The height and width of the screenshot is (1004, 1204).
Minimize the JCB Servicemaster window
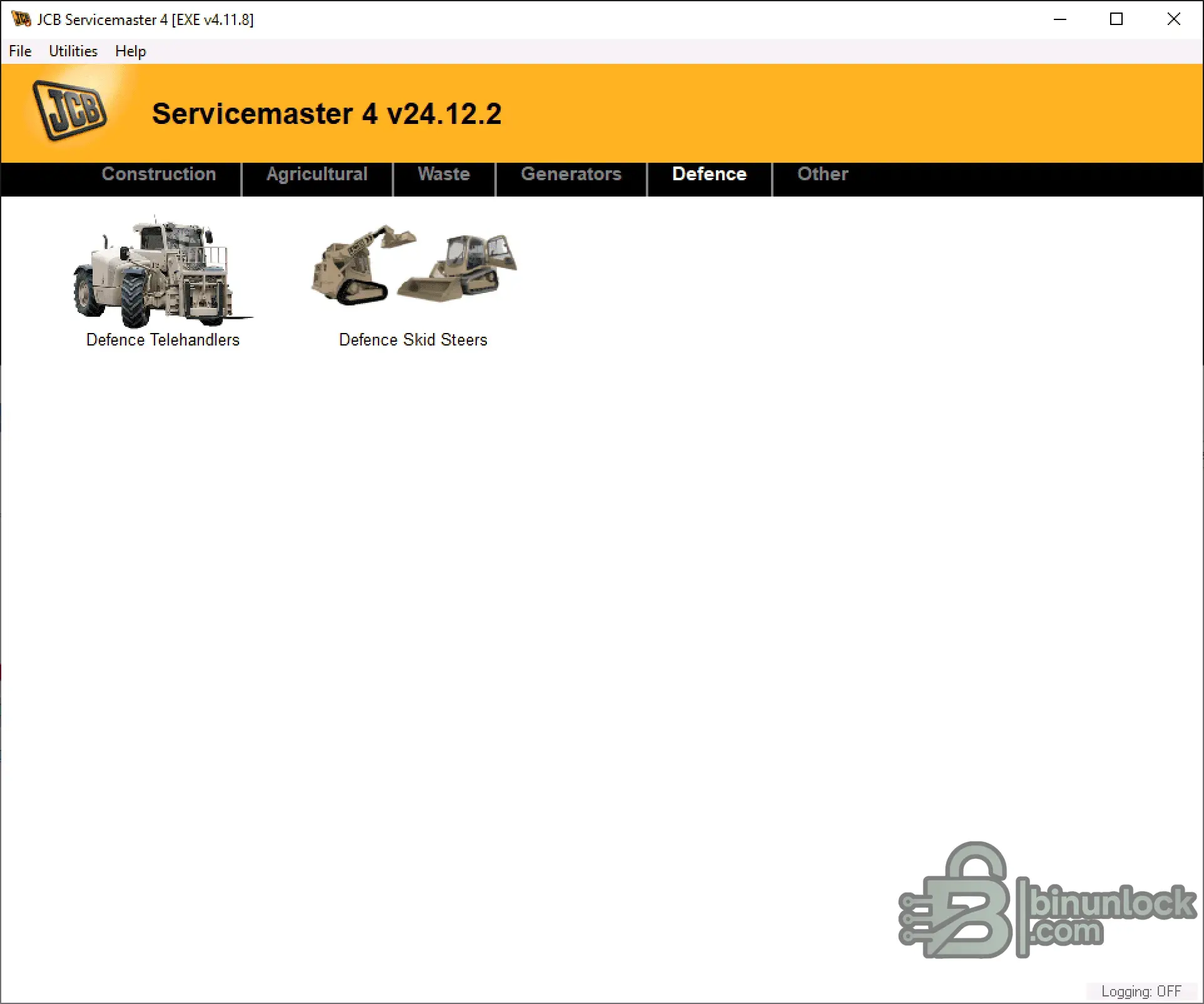pyautogui.click(x=1060, y=19)
